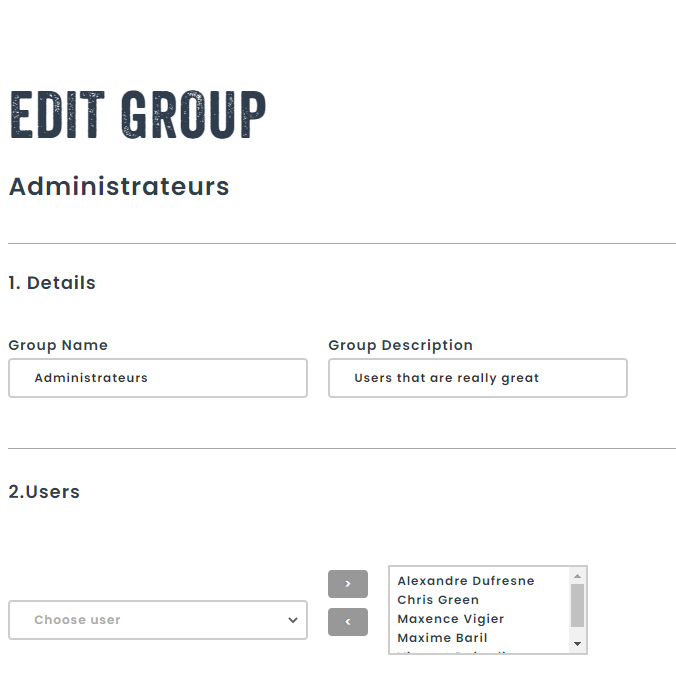Select Chris Green in the user list
Screen dimensions: 676x699
pos(438,600)
